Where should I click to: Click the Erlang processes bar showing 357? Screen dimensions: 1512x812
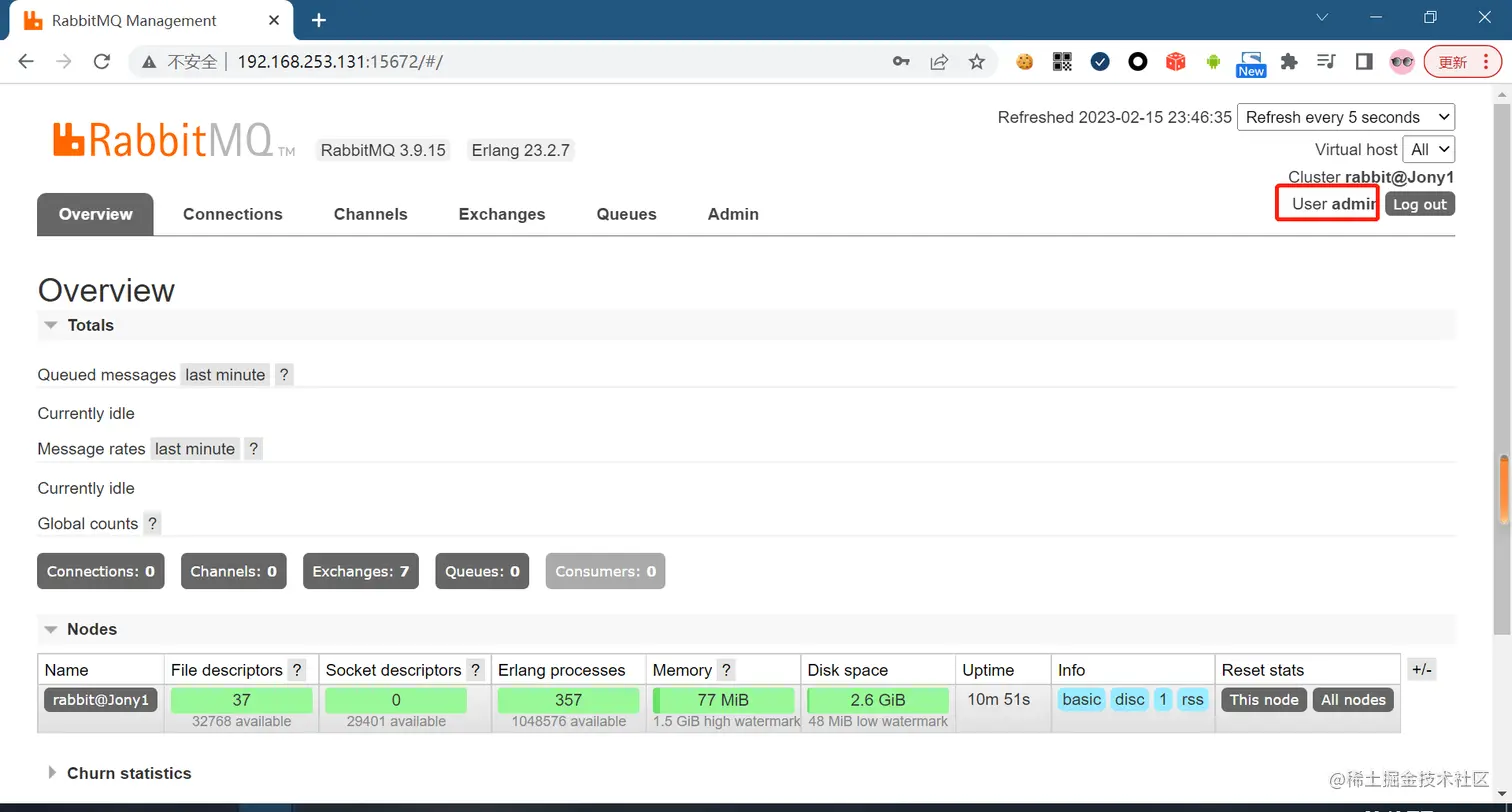tap(568, 700)
